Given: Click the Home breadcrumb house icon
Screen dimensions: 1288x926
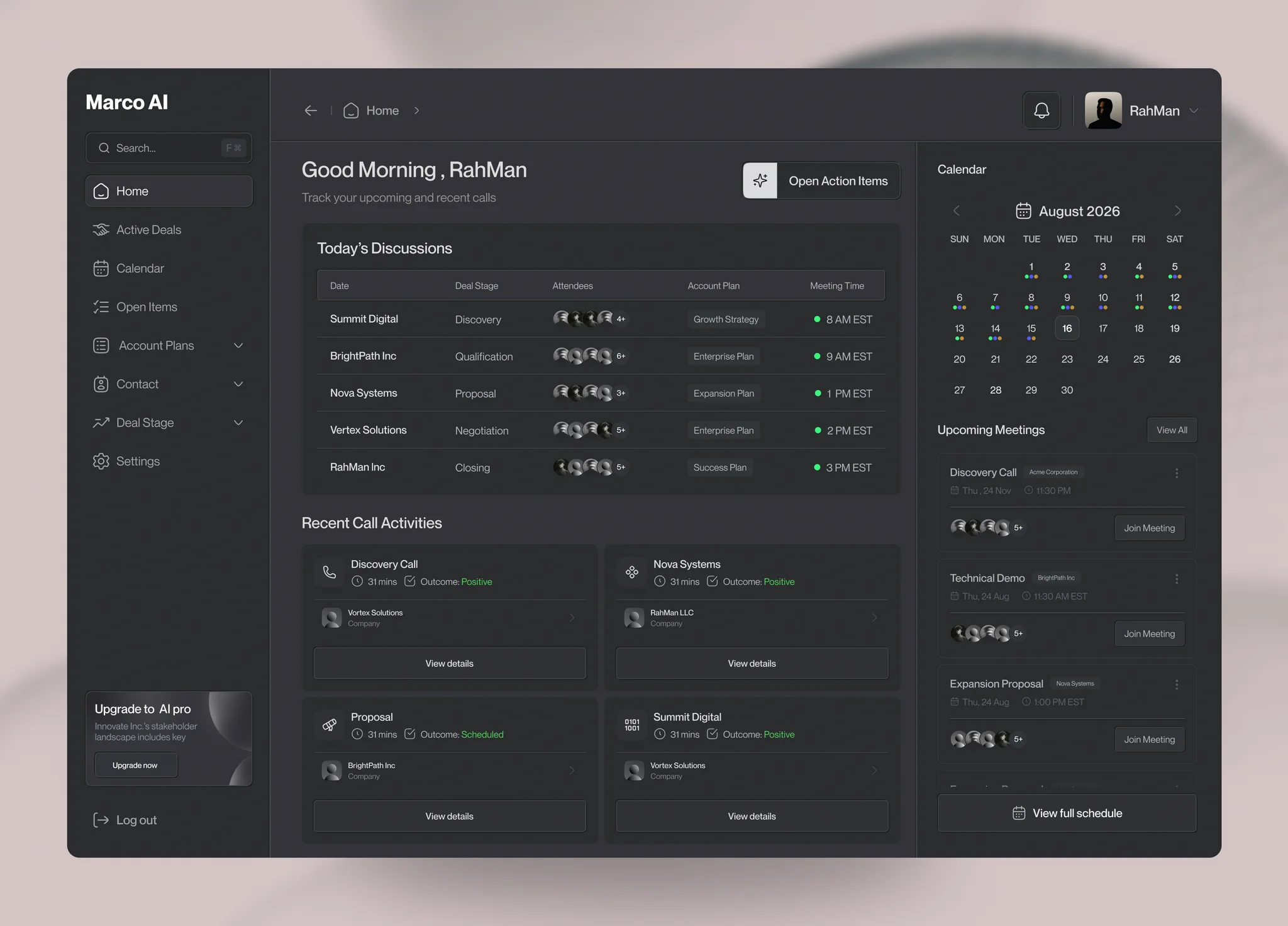Looking at the screenshot, I should 351,111.
